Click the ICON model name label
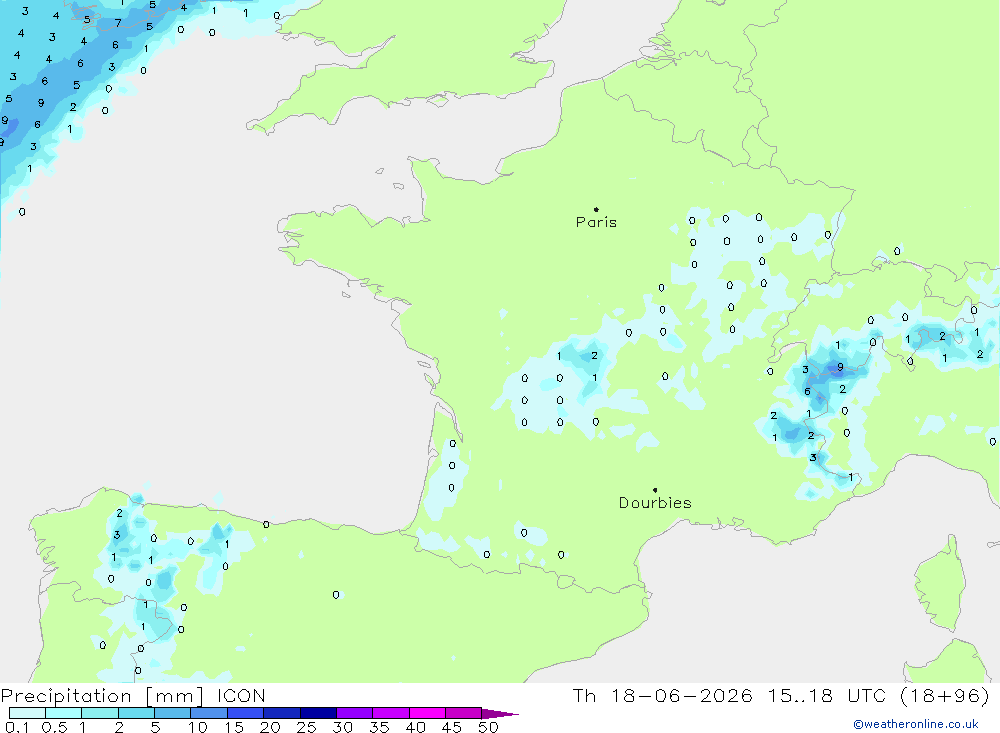Screen dimensions: 1000x733 (241, 695)
